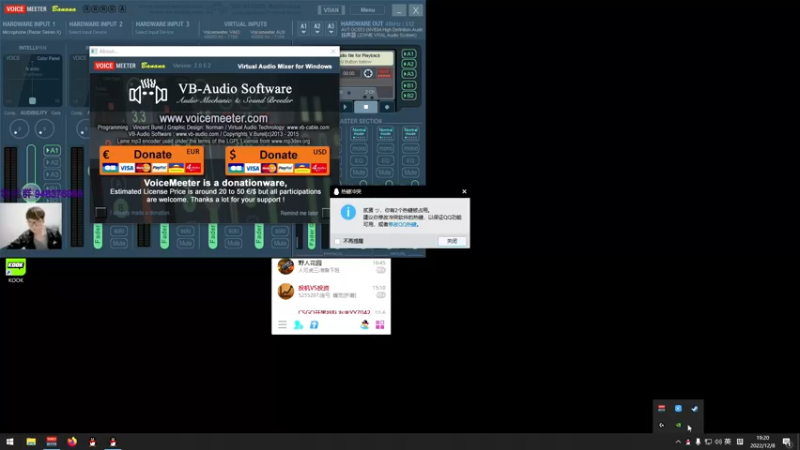800x450 pixels.
Task: Open the VBAN settings in VoiceMeeter
Action: coord(331,10)
